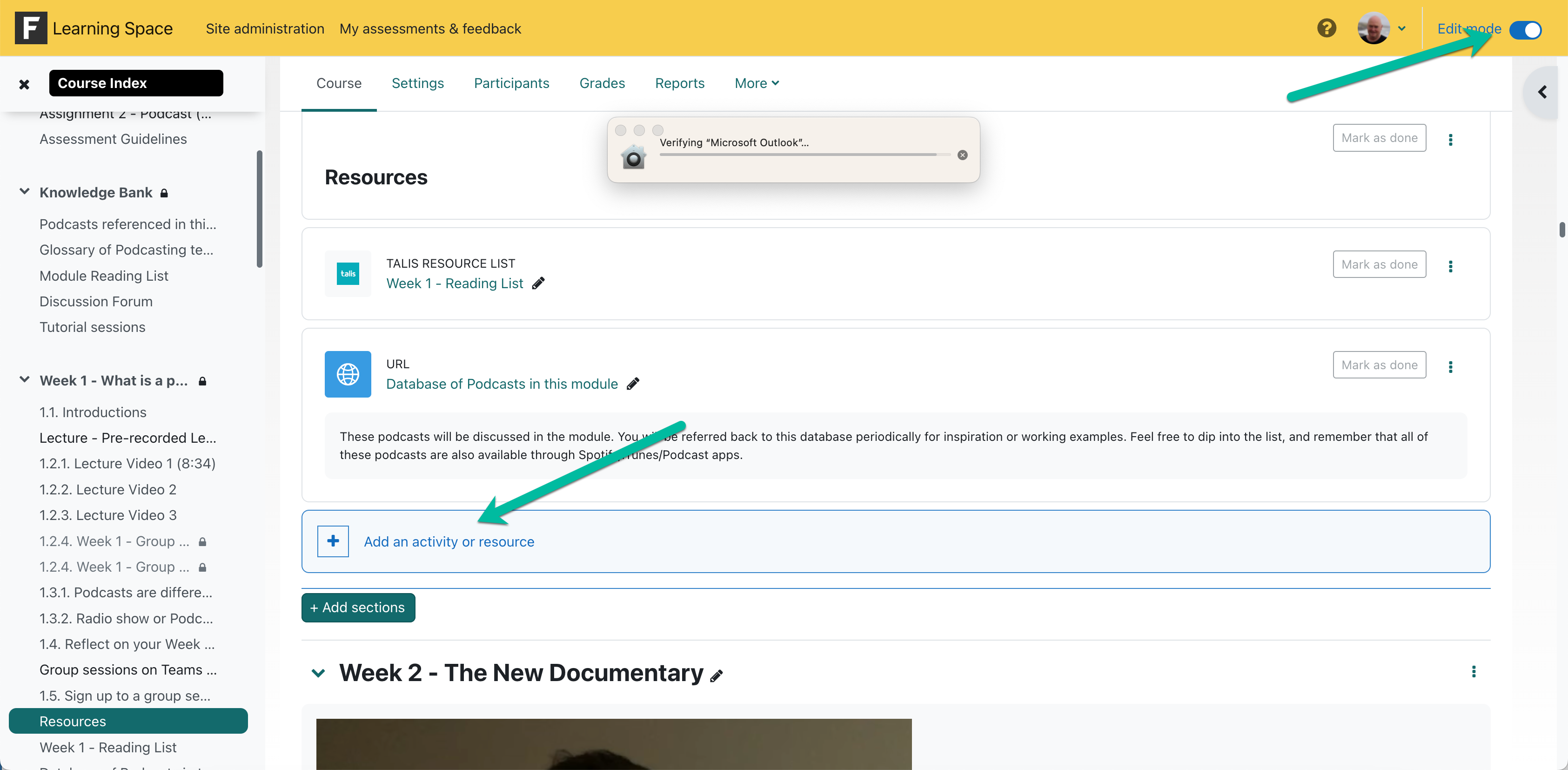Click the Talis resource list icon
Screen dimensions: 1568x770
[348, 274]
